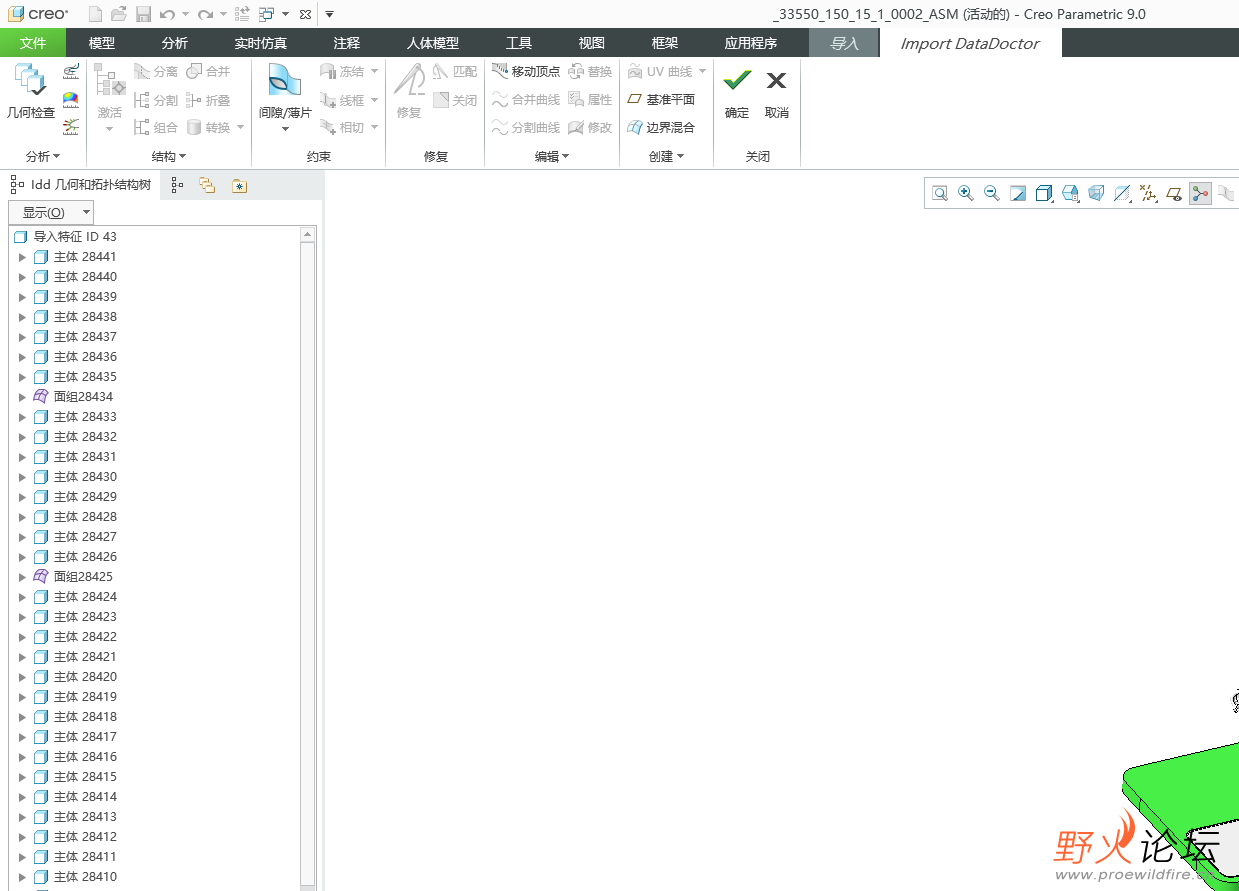Screen dimensions: 1239x891
Task: Click the rainbow shaded curvature icon
Action: tap(71, 99)
